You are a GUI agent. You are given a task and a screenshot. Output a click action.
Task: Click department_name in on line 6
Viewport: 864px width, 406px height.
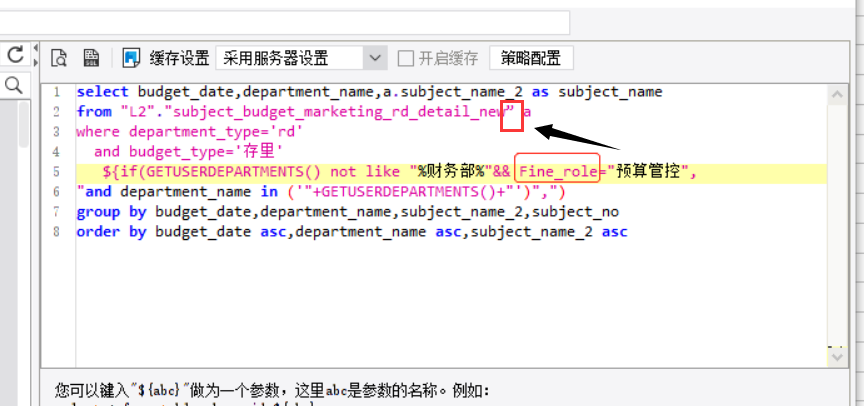pyautogui.click(x=199, y=192)
